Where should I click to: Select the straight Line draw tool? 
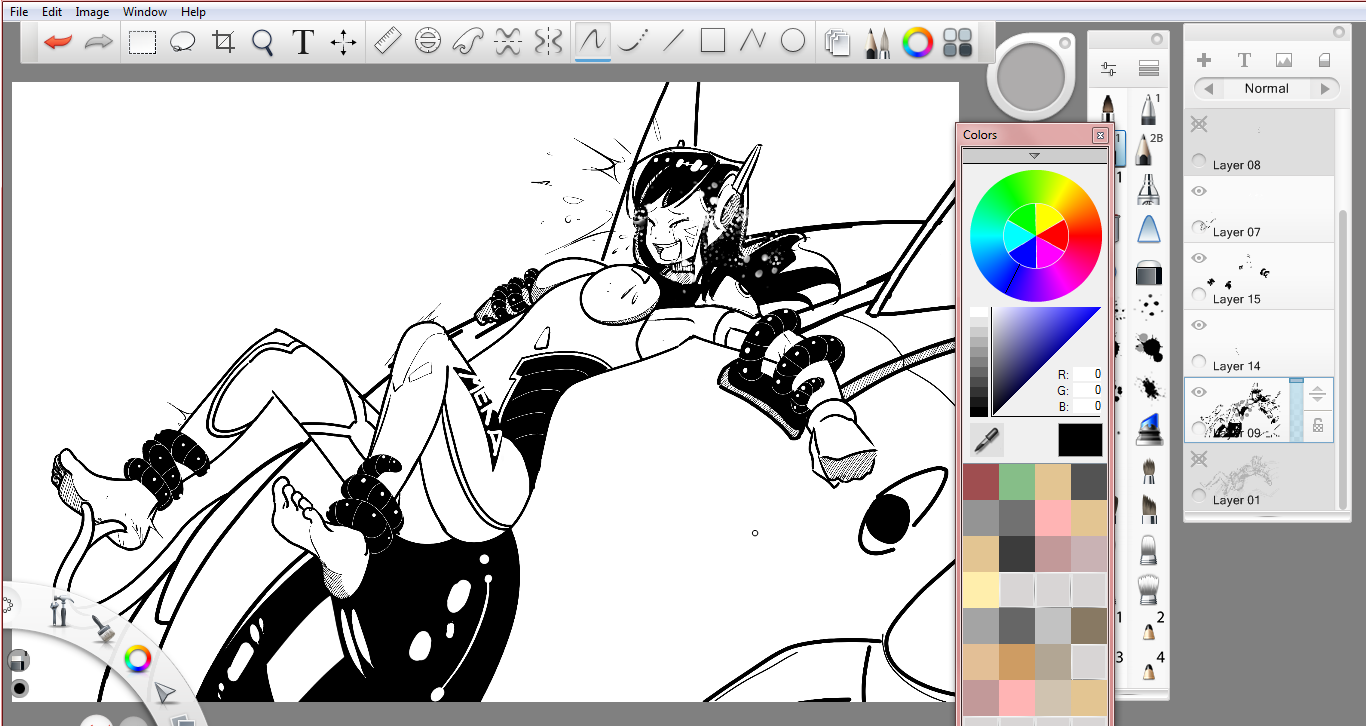click(x=673, y=41)
